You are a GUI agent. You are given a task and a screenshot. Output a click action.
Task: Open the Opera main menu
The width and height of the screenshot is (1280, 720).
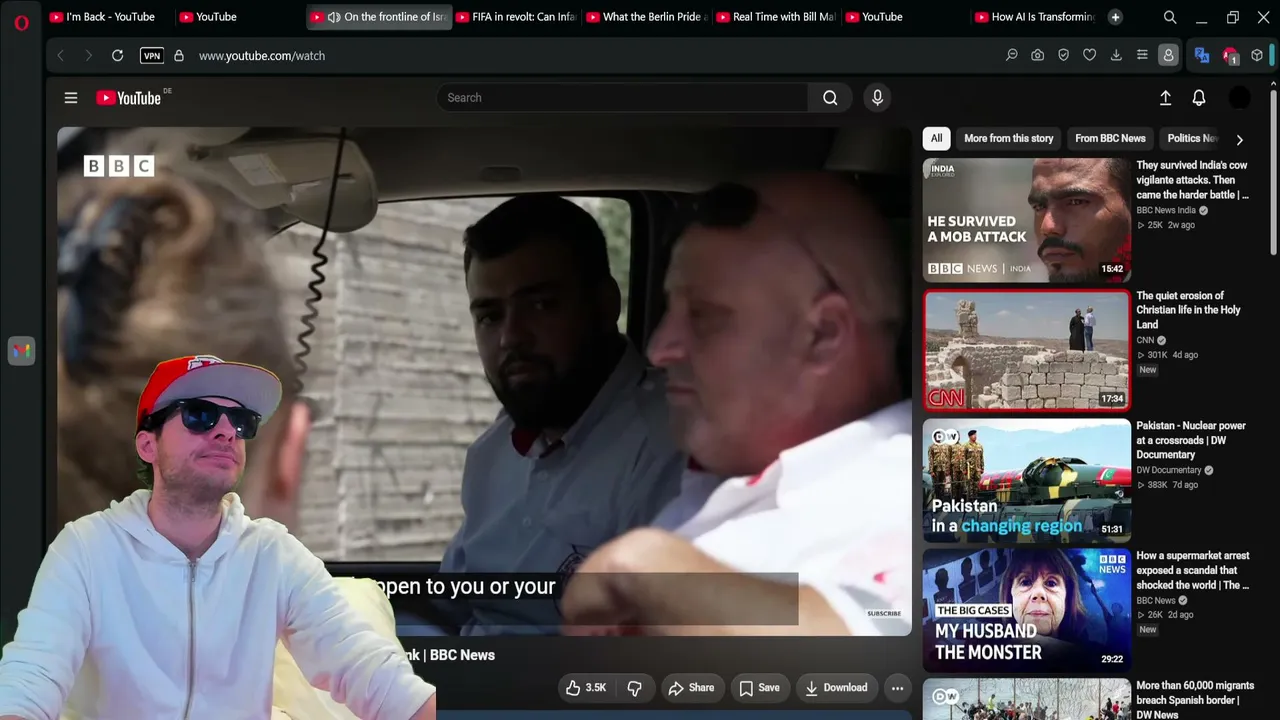point(21,22)
